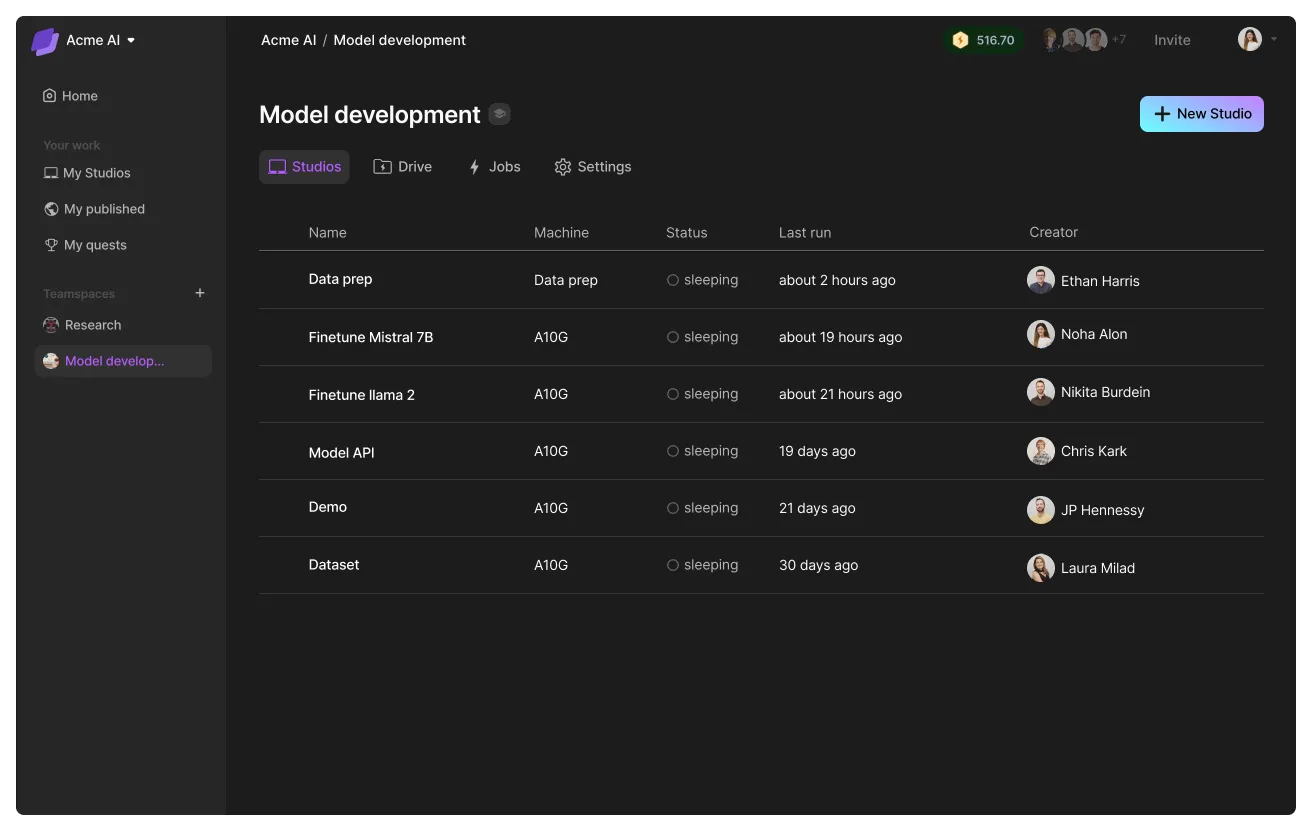Screen dimensions: 1312x831
Task: Open the Dataset studio
Action: (333, 565)
